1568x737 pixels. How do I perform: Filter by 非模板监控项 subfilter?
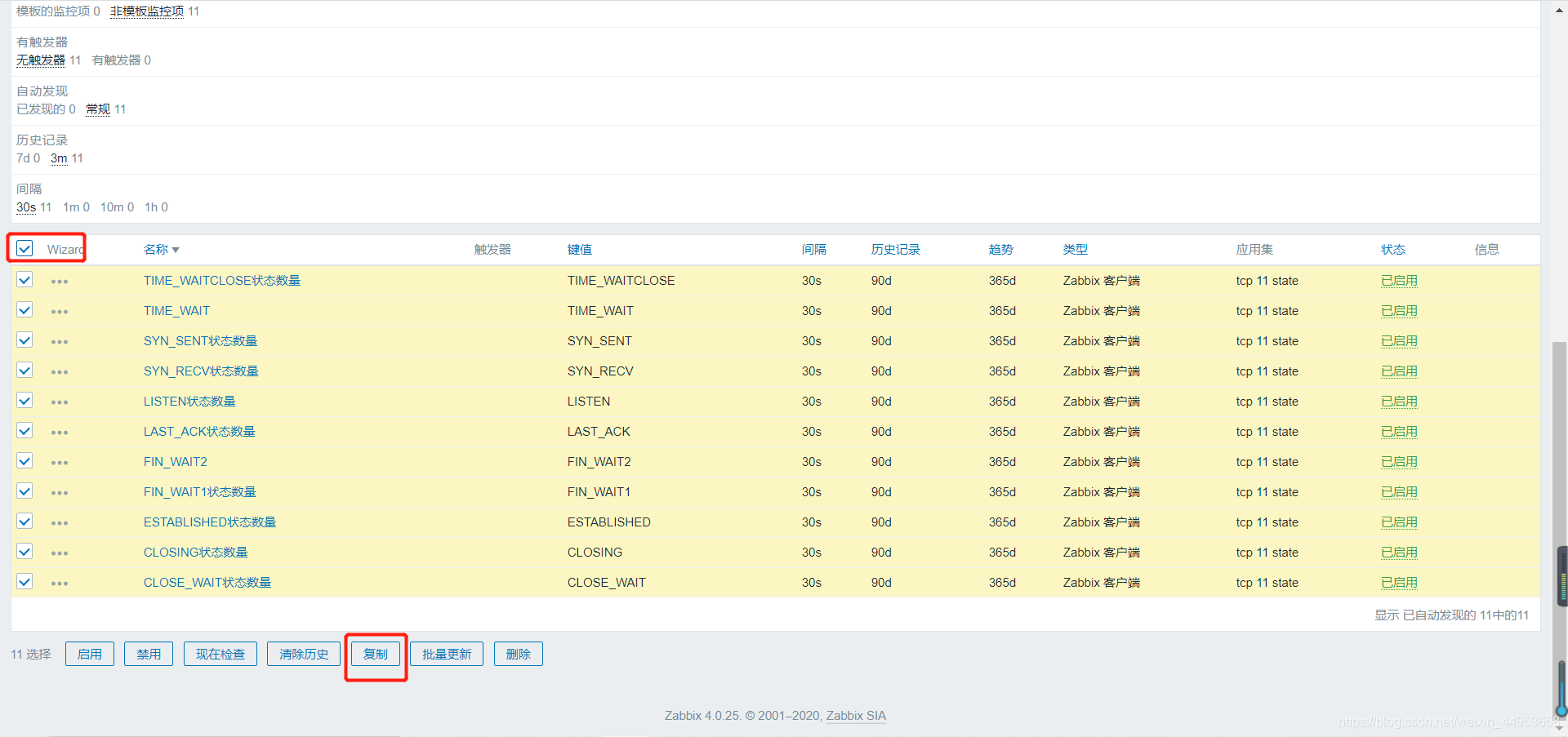147,11
